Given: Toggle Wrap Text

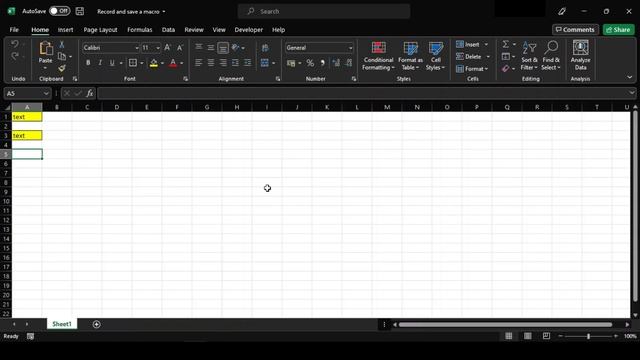Looking at the screenshot, I should (x=265, y=48).
